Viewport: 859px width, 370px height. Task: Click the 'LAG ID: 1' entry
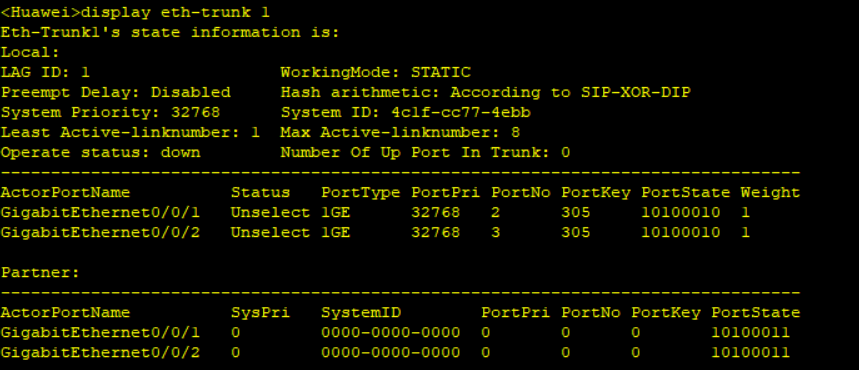45,72
